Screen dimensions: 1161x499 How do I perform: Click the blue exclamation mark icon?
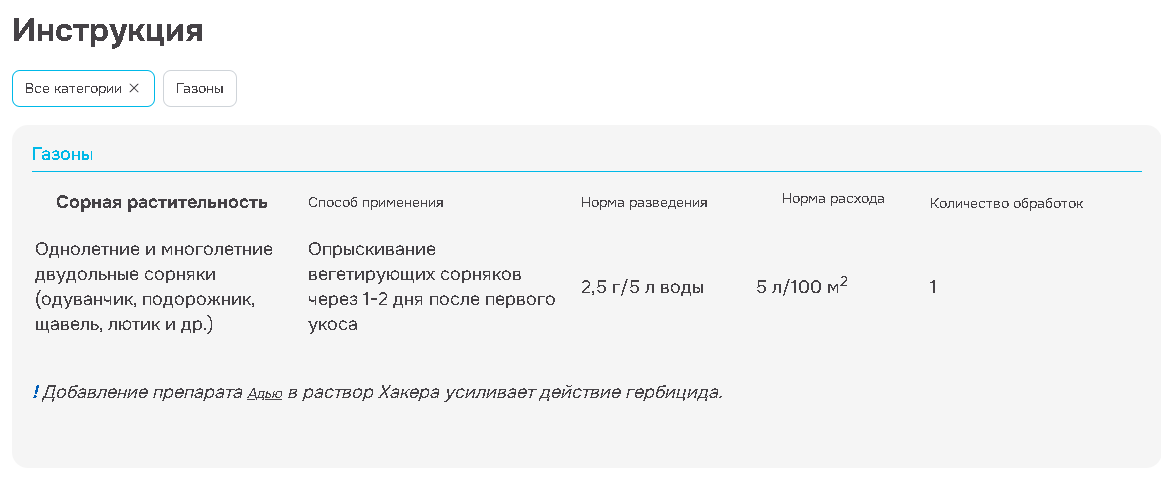(35, 392)
